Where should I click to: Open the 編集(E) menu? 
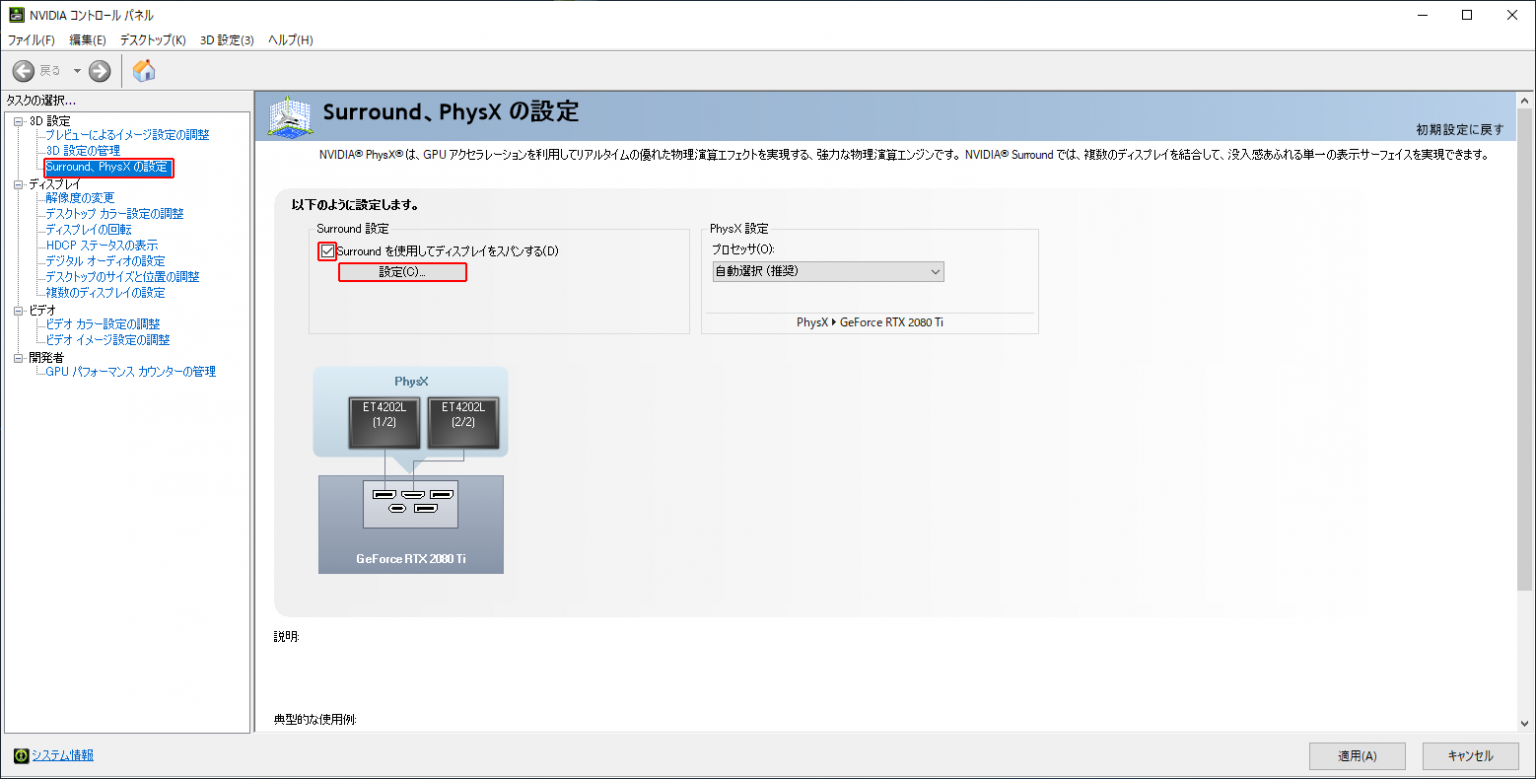[88, 40]
